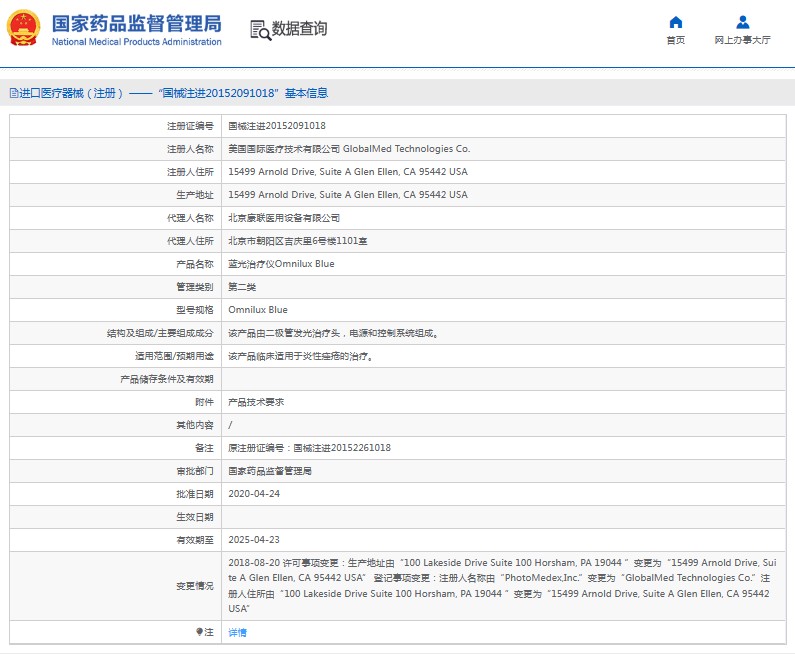Click the national emblem logo
Viewport: 795px width, 654px height.
point(23,28)
